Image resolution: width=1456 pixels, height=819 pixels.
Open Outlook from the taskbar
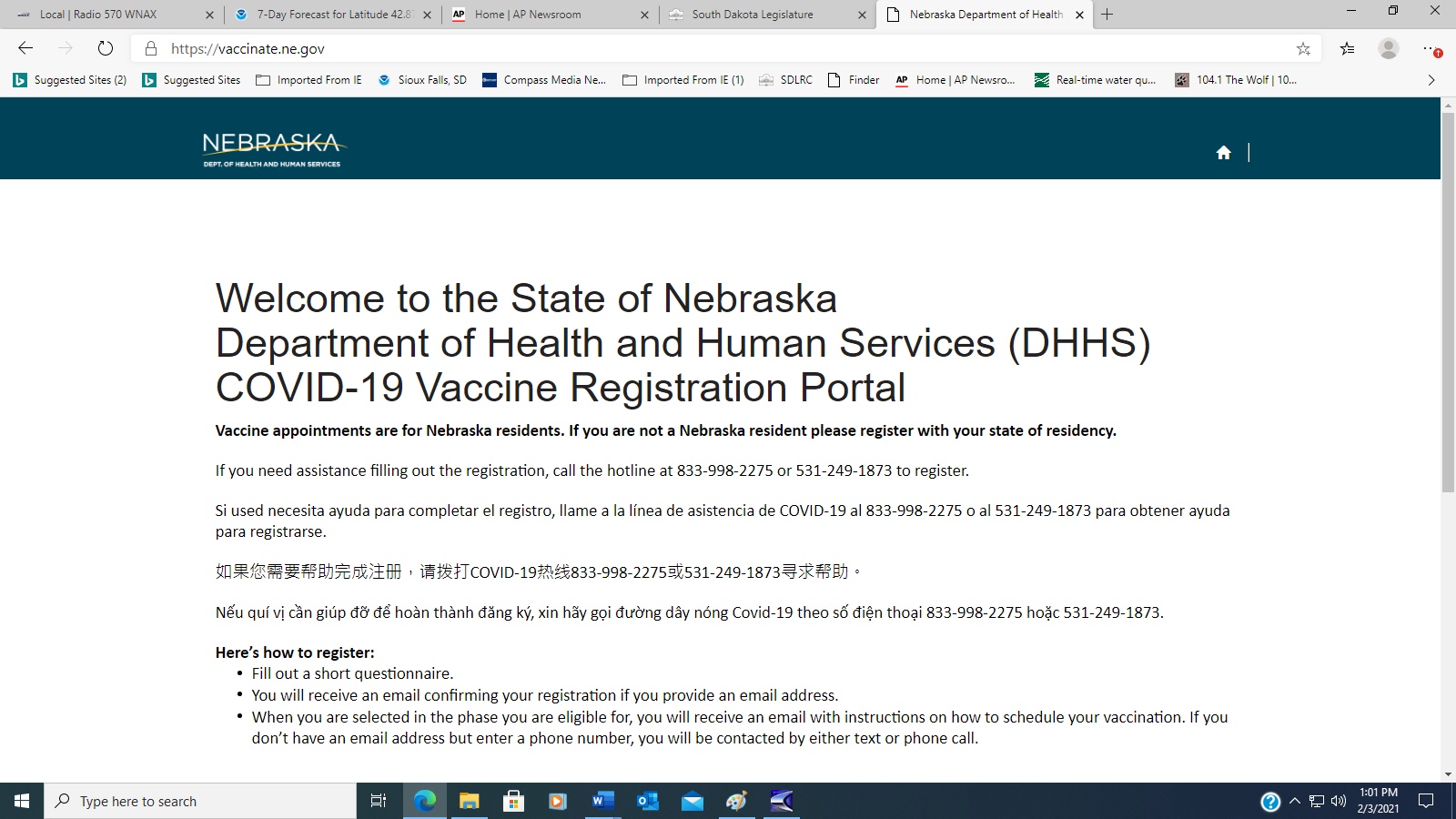[x=647, y=801]
